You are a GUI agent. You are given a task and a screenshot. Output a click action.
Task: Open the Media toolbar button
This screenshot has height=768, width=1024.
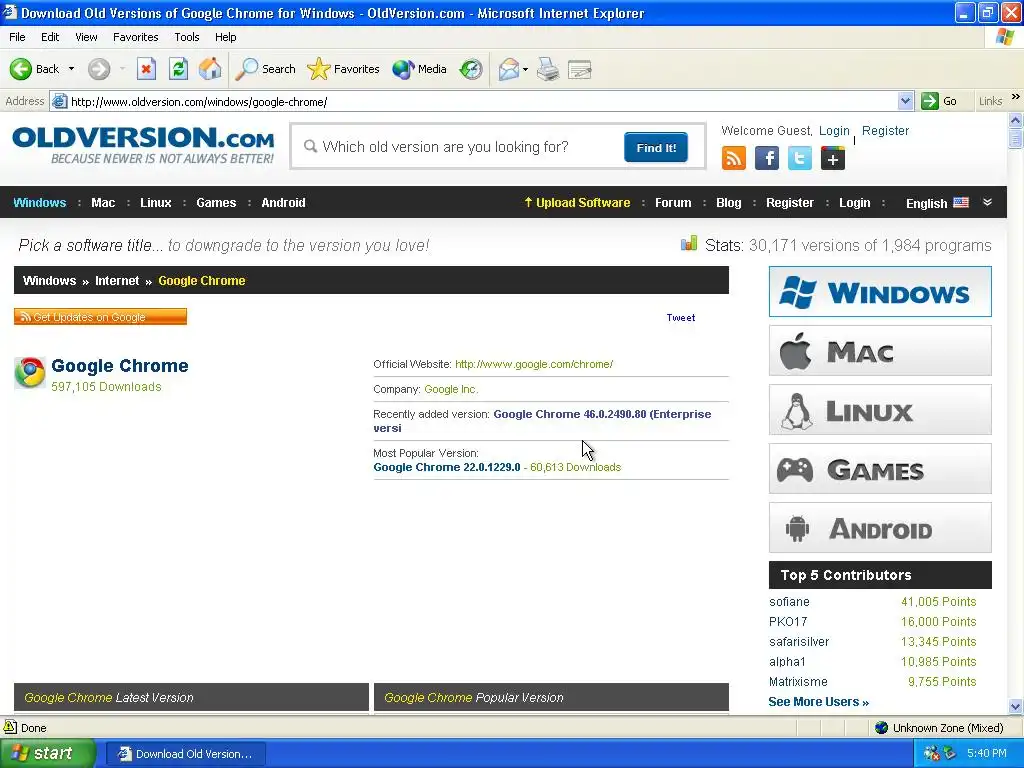(x=419, y=69)
